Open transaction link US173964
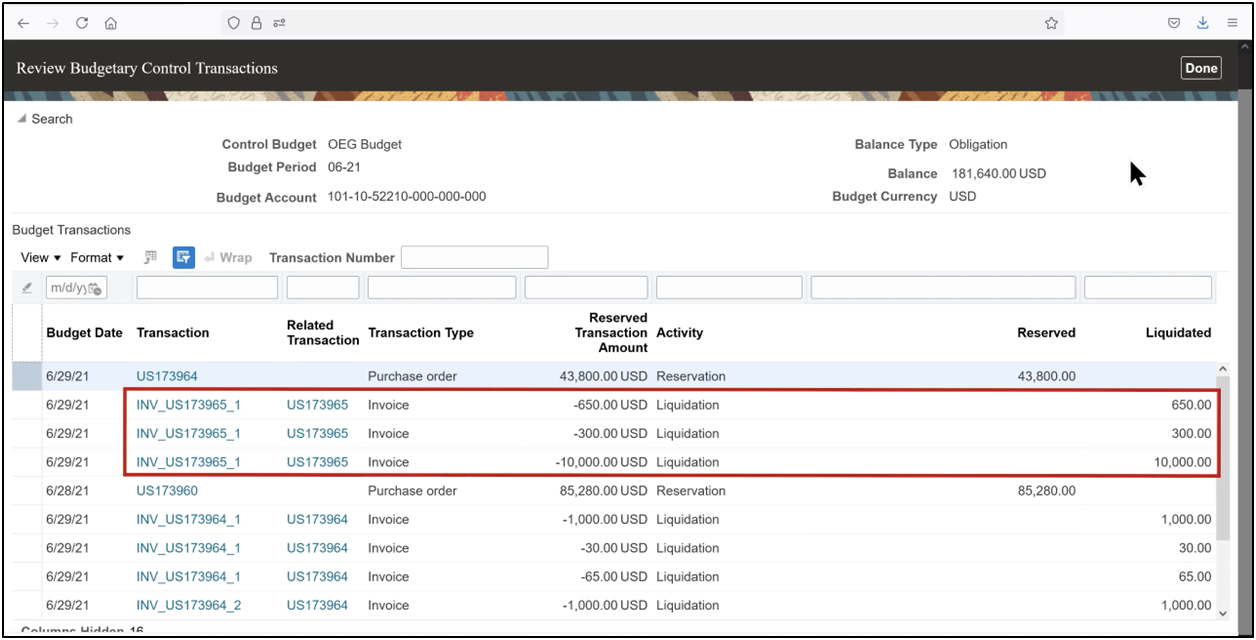Screen dimensions: 1256x640 point(166,376)
